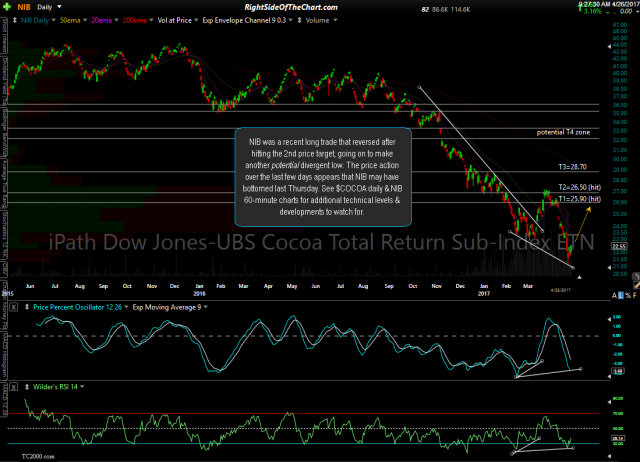Click the TC2000.com logo text

38,456
